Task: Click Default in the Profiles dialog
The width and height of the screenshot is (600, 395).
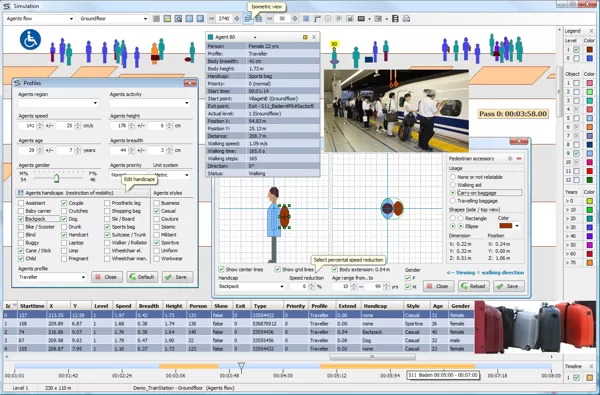Action: pos(142,277)
